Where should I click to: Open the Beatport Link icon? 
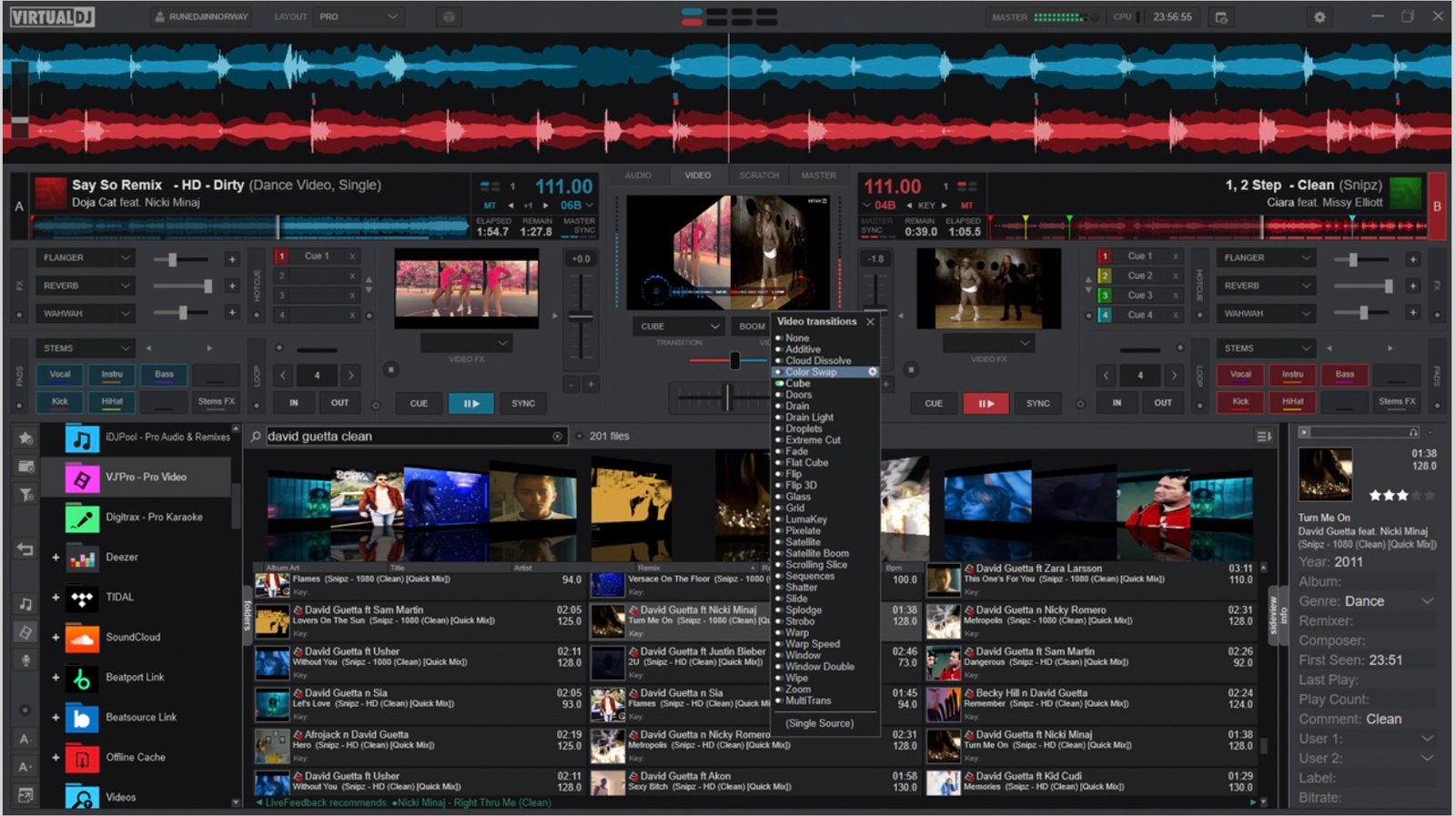[82, 679]
